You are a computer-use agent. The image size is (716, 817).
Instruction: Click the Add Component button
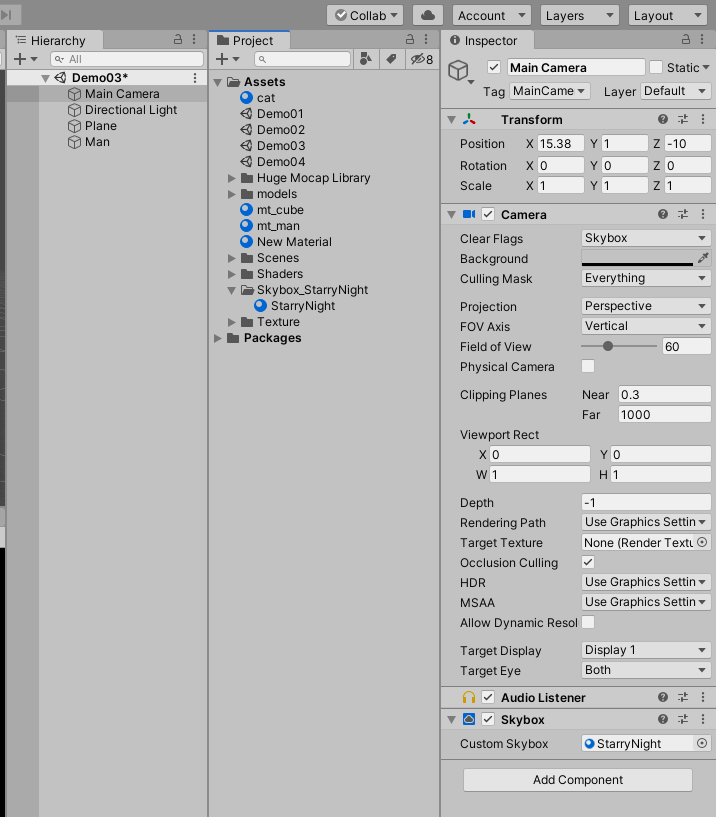tap(577, 779)
